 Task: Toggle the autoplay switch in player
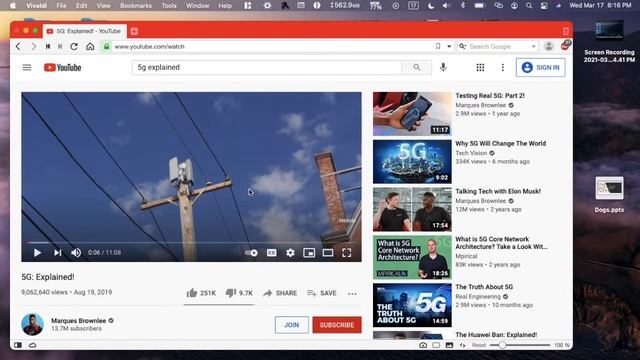(251, 253)
